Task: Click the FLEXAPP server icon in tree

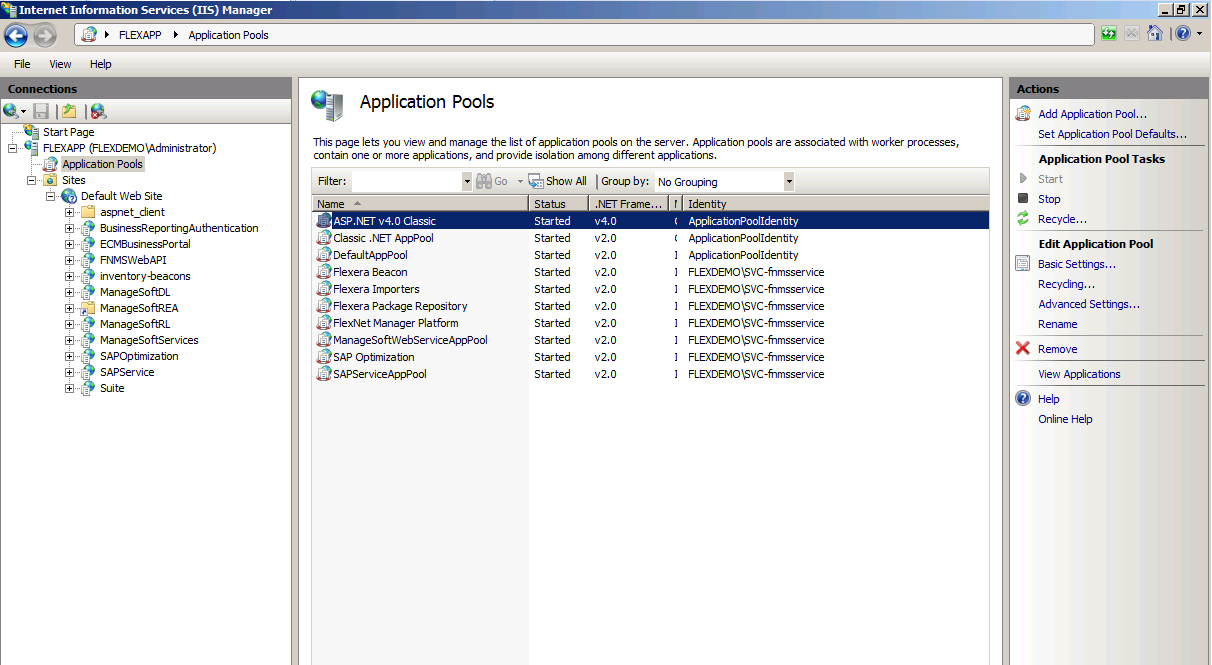Action: [32, 148]
